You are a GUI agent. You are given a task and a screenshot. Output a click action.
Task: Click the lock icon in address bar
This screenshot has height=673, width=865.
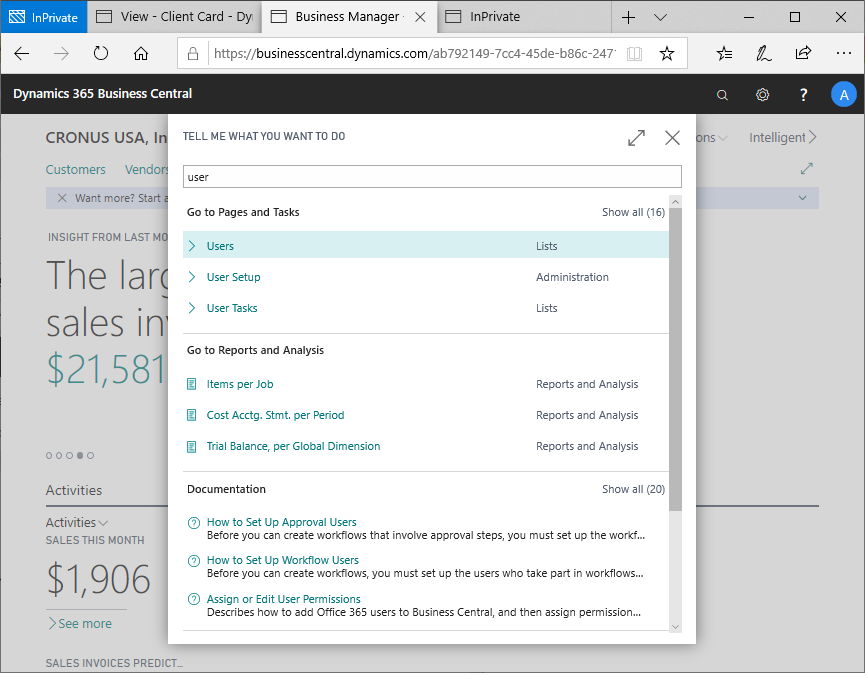[193, 54]
